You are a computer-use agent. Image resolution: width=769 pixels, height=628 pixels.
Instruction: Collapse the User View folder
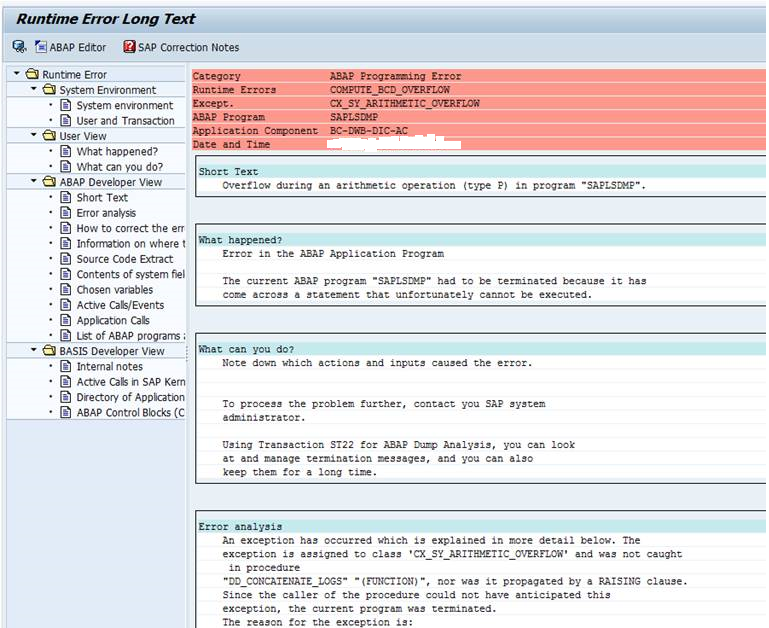34,135
